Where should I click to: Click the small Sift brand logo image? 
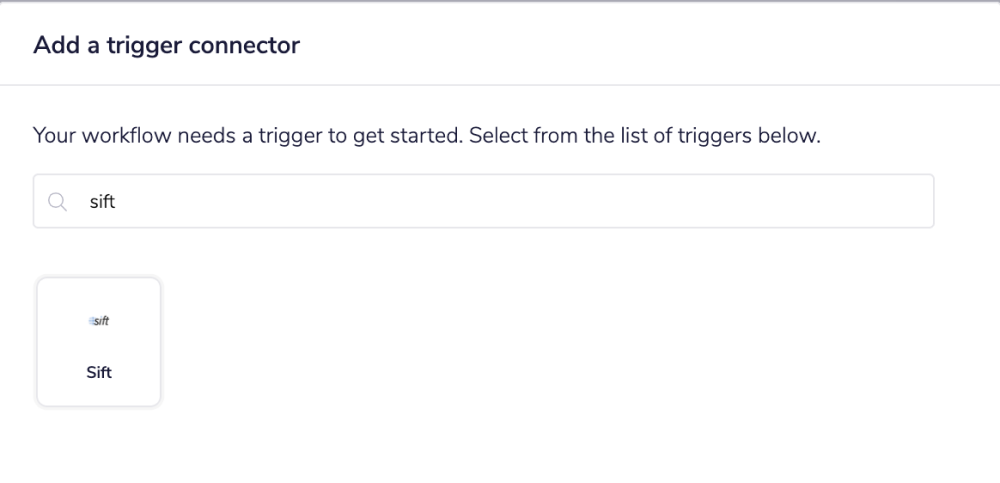click(x=99, y=321)
